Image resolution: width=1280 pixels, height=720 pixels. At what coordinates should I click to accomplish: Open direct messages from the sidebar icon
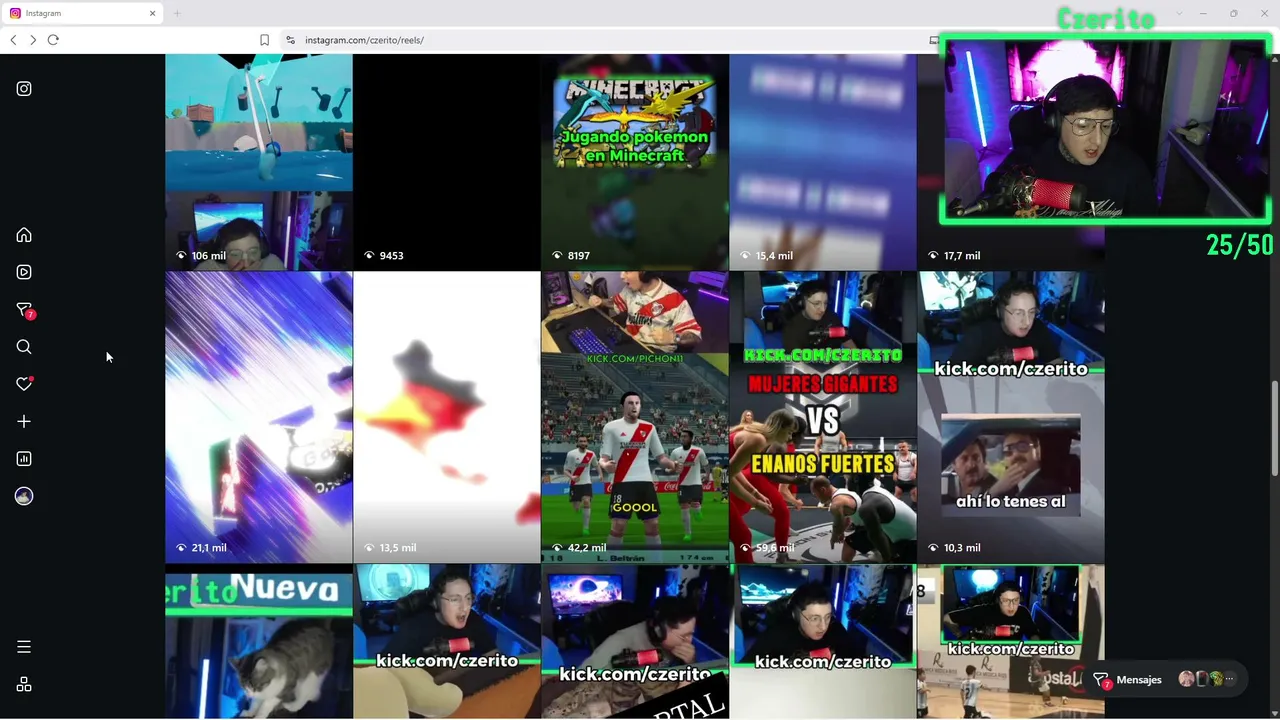click(x=24, y=310)
